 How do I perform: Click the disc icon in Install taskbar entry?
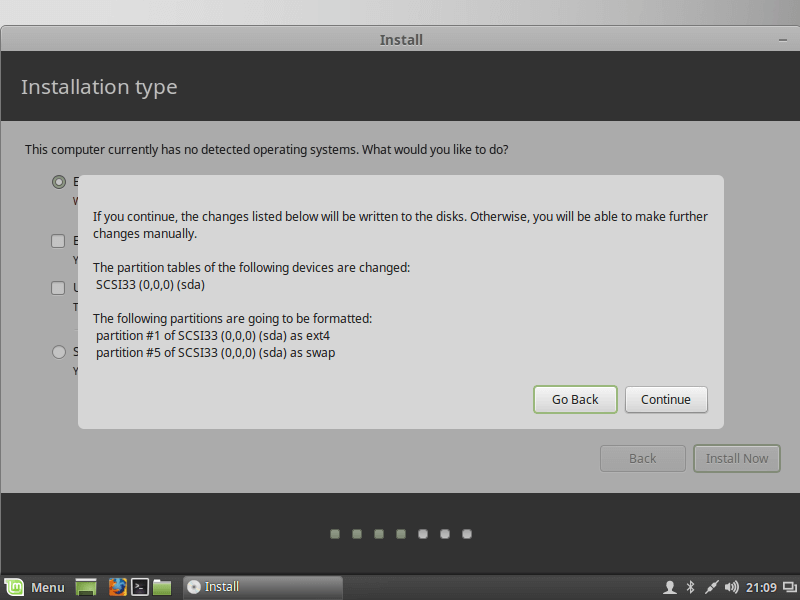(194, 587)
